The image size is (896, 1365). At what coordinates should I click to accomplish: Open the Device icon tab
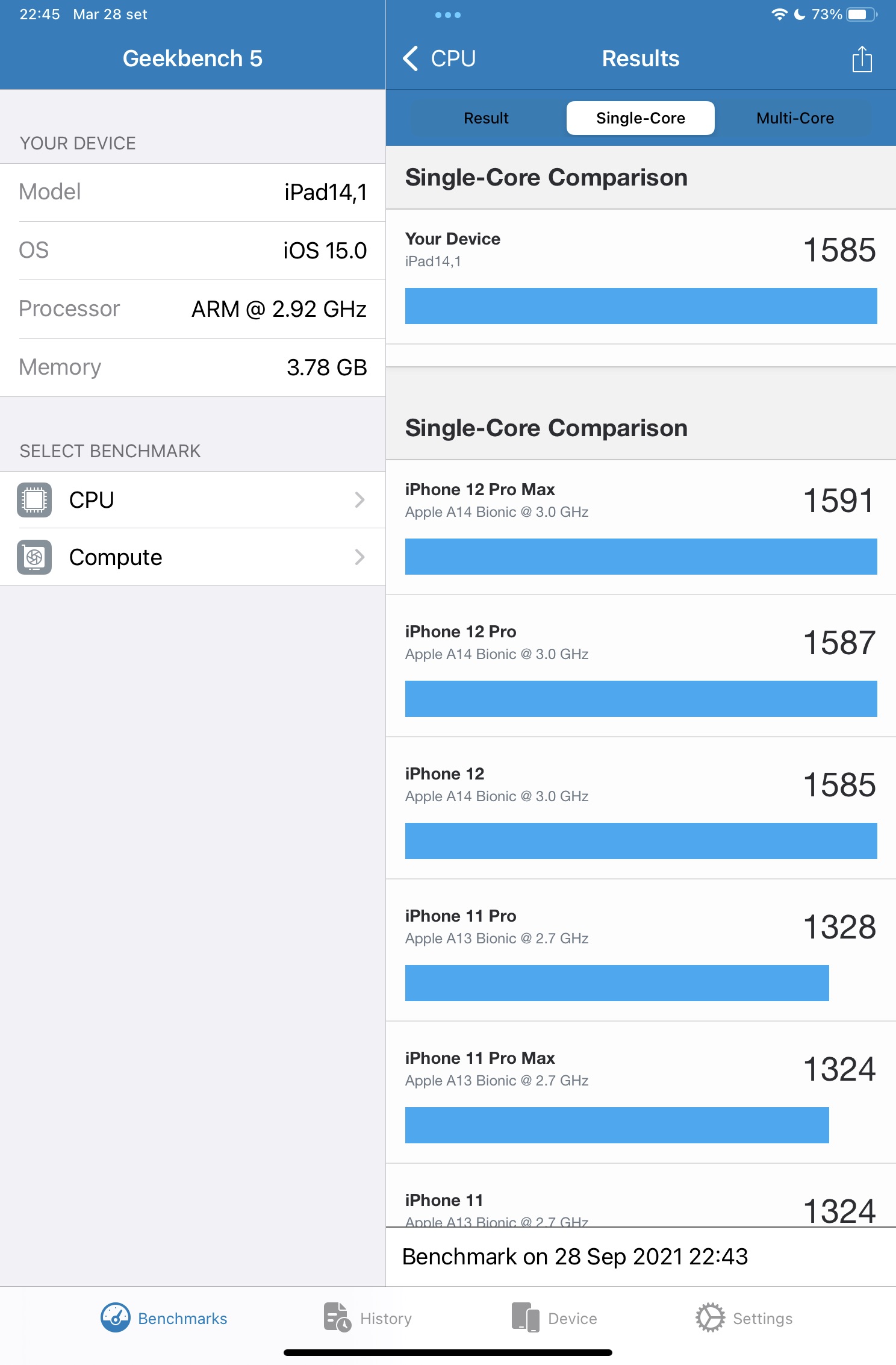[x=525, y=1318]
